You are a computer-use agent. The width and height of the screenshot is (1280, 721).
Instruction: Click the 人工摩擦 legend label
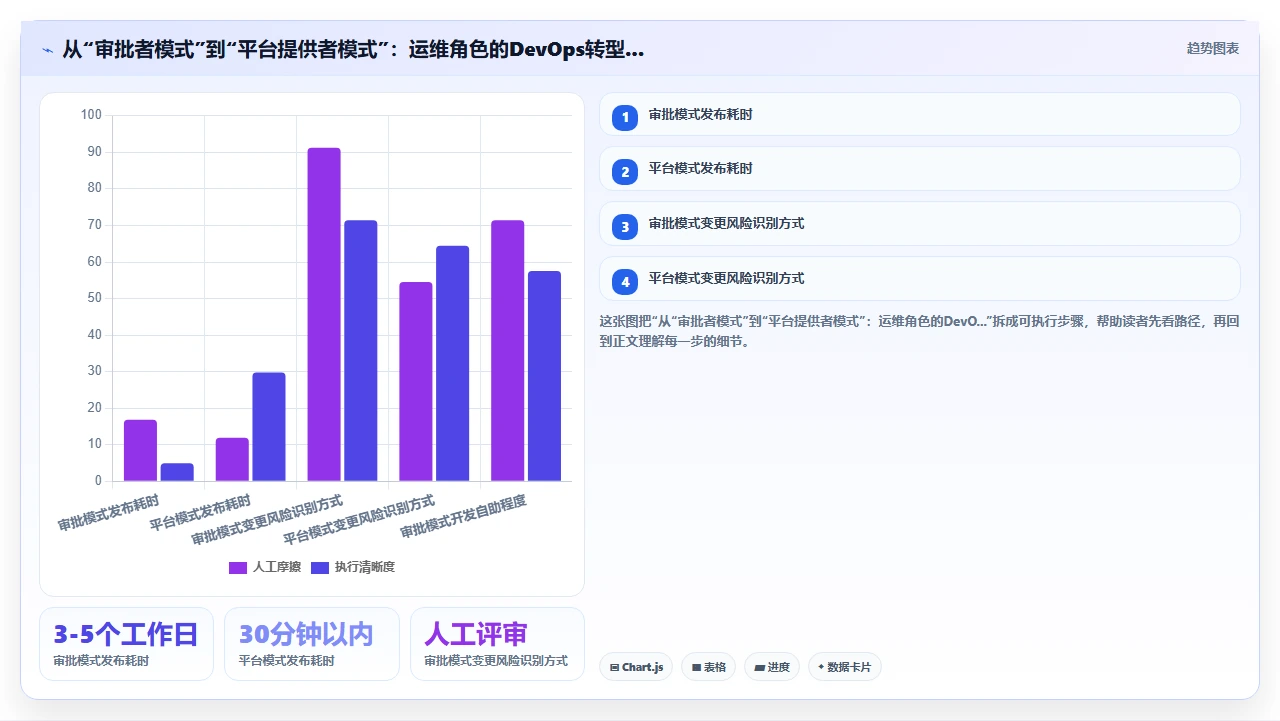[277, 567]
